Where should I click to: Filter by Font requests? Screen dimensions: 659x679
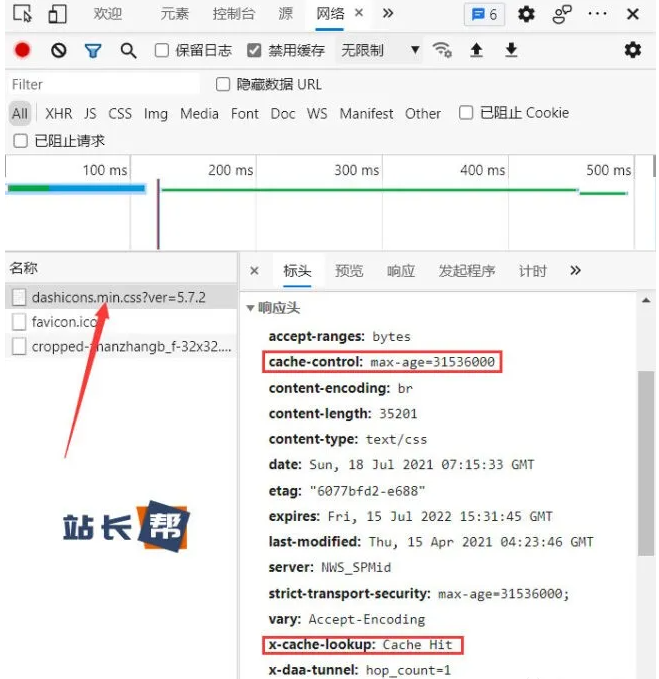tap(245, 113)
